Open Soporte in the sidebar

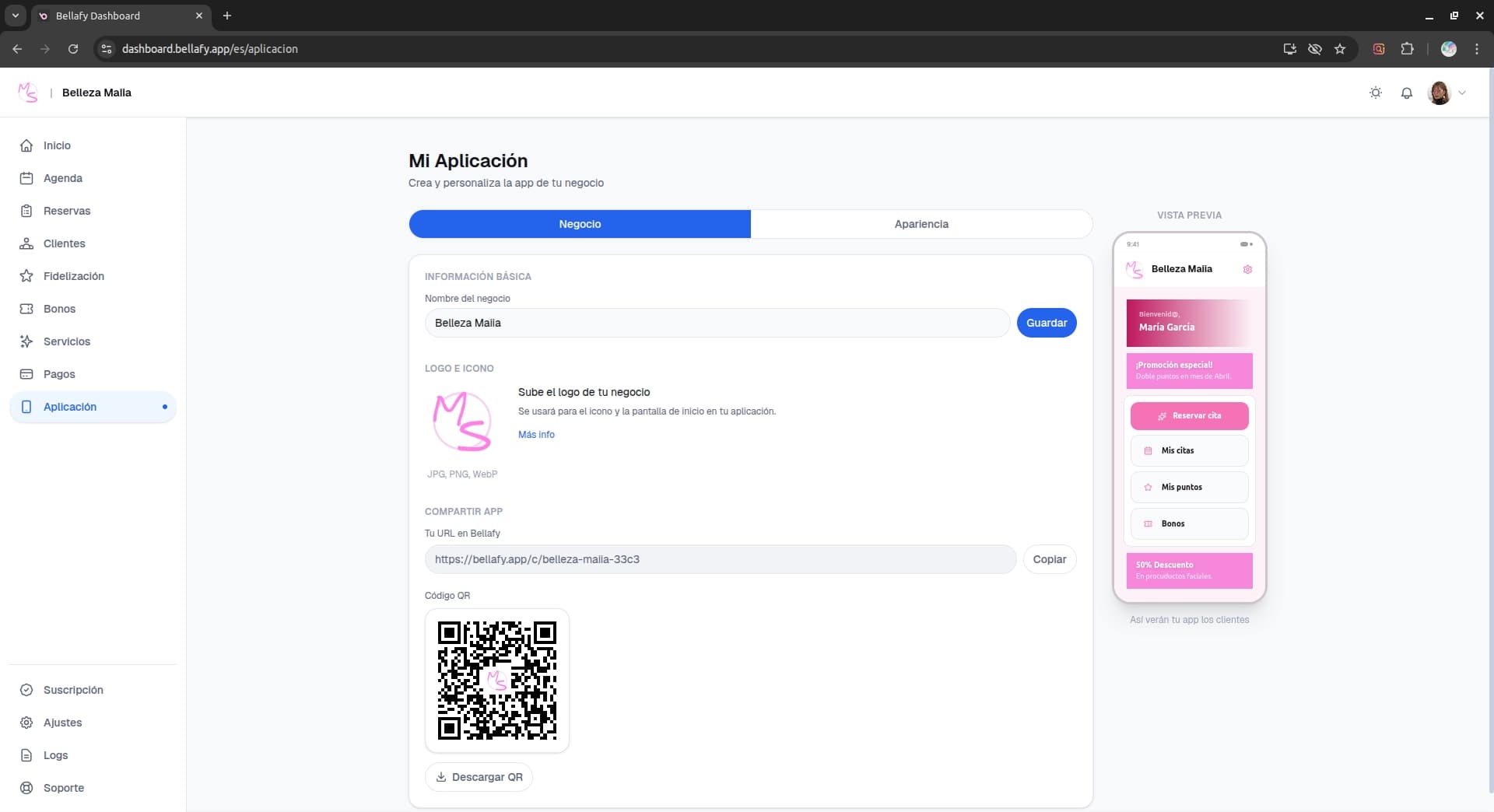65,788
